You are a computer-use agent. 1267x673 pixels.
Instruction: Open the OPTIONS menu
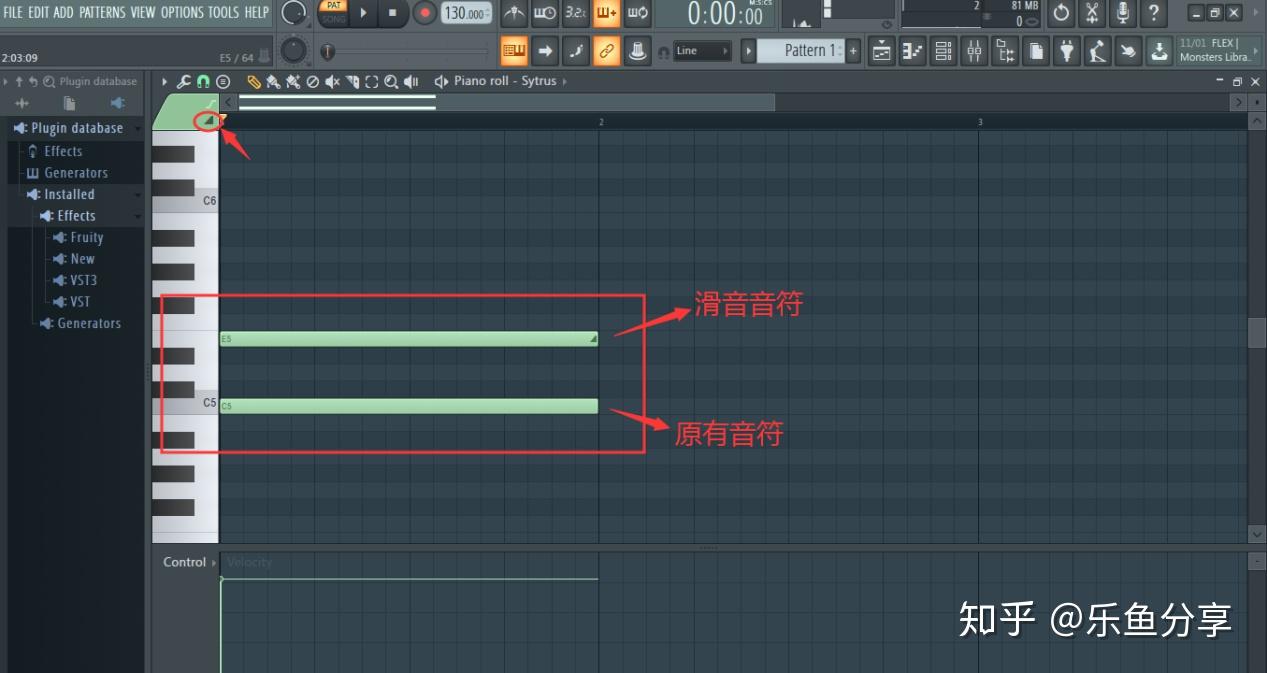(182, 12)
